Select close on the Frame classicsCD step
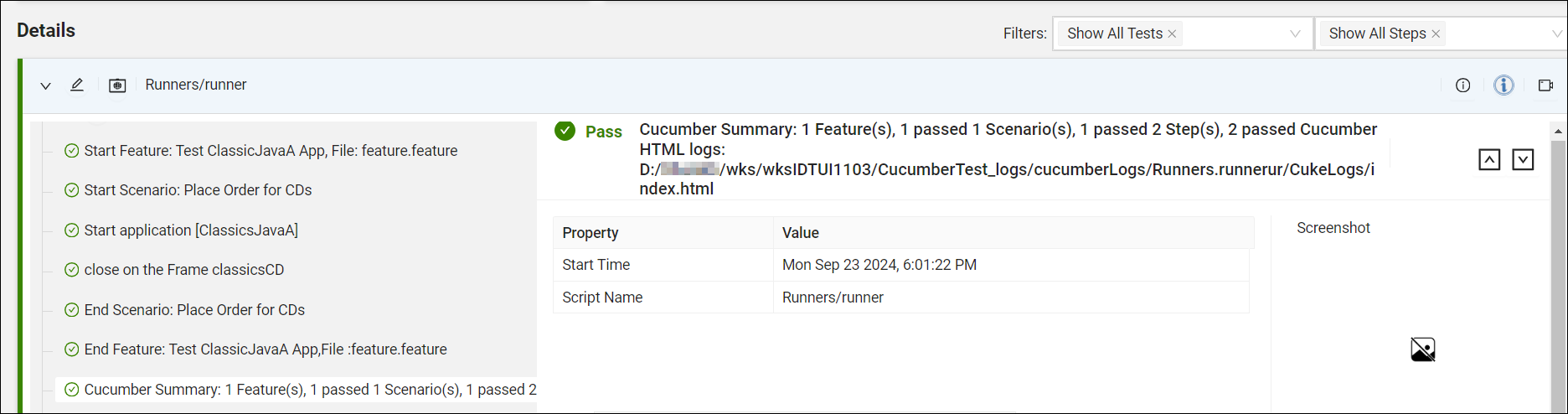Image resolution: width=1568 pixels, height=414 pixels. tap(184, 270)
